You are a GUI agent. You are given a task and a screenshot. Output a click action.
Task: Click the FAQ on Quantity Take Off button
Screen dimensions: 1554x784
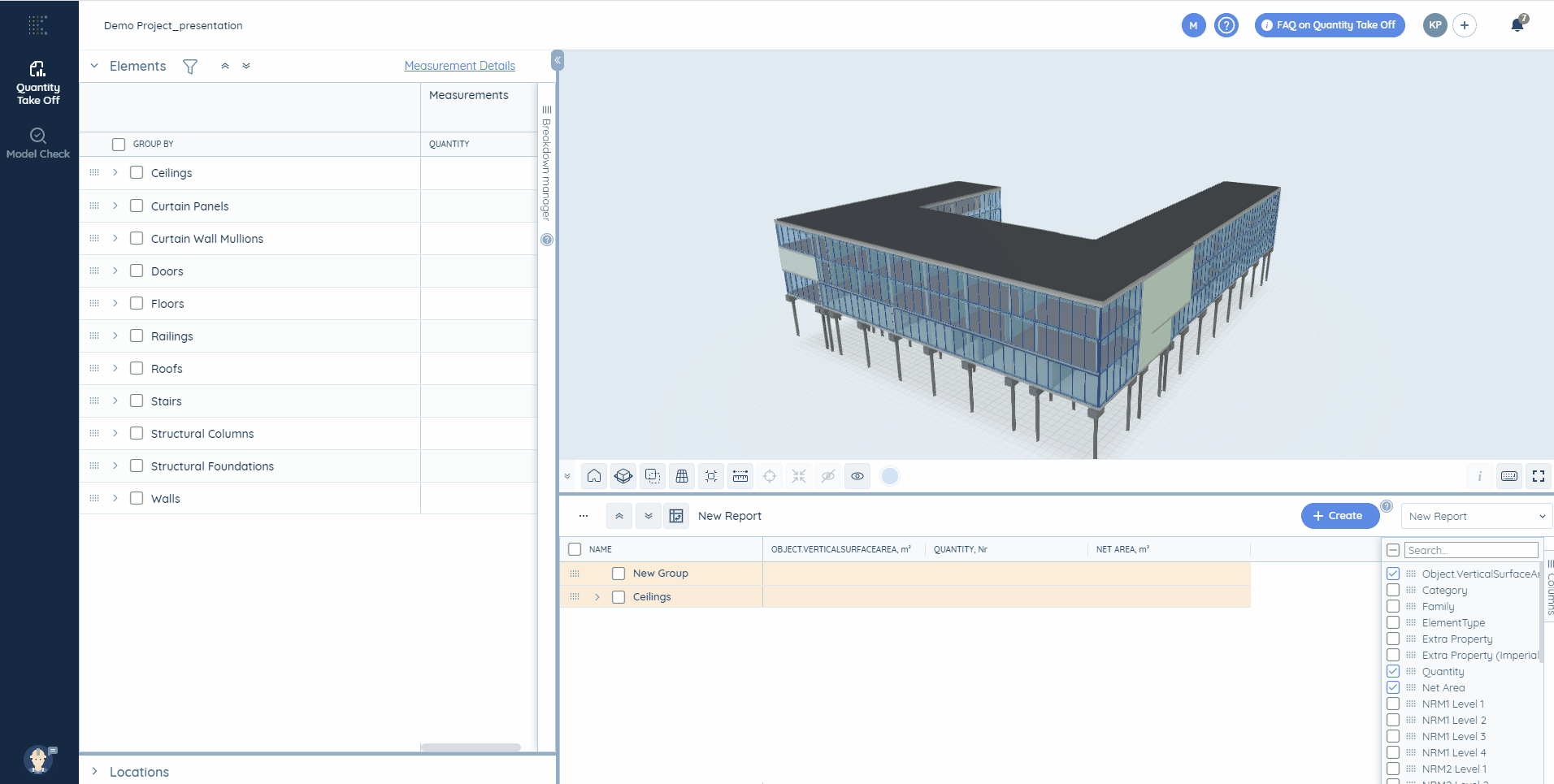[1330, 25]
